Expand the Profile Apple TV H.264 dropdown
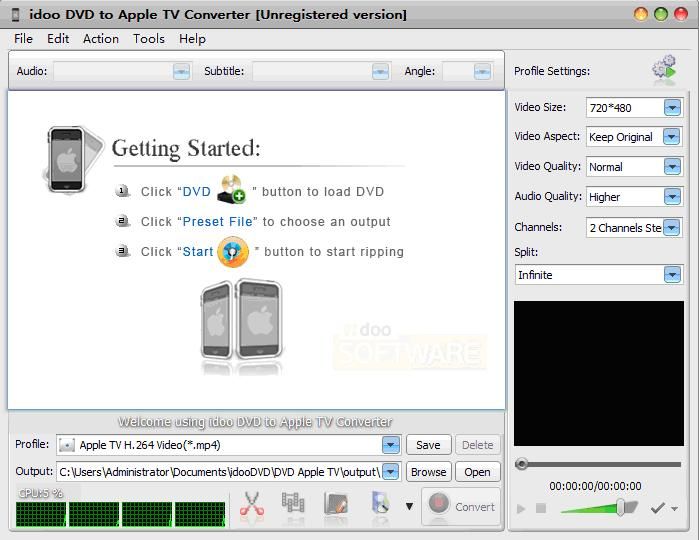 click(x=391, y=445)
